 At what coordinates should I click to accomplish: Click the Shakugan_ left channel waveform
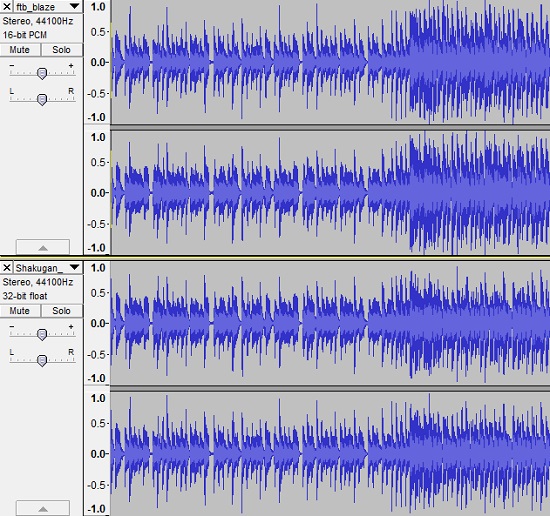coord(330,323)
